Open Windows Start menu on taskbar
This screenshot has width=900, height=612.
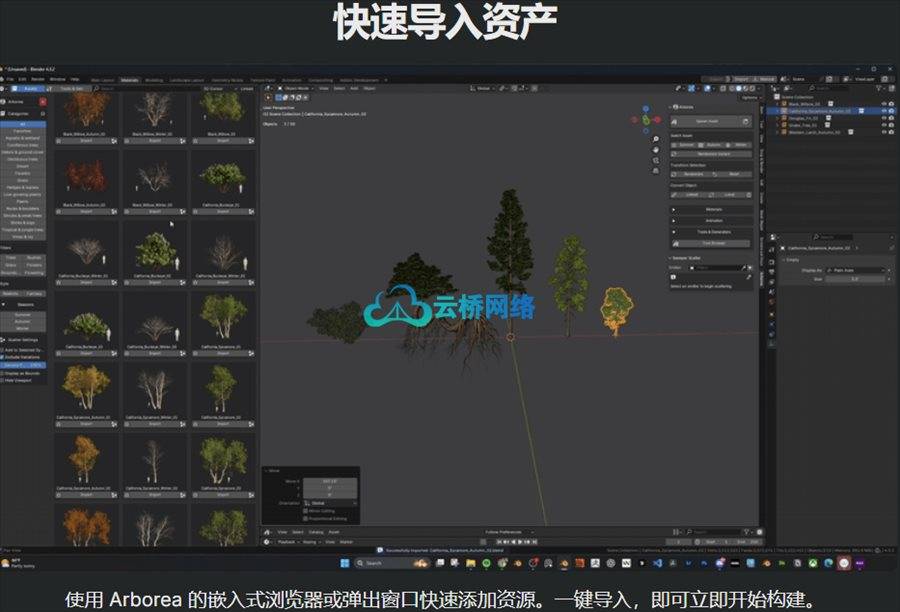(346, 563)
